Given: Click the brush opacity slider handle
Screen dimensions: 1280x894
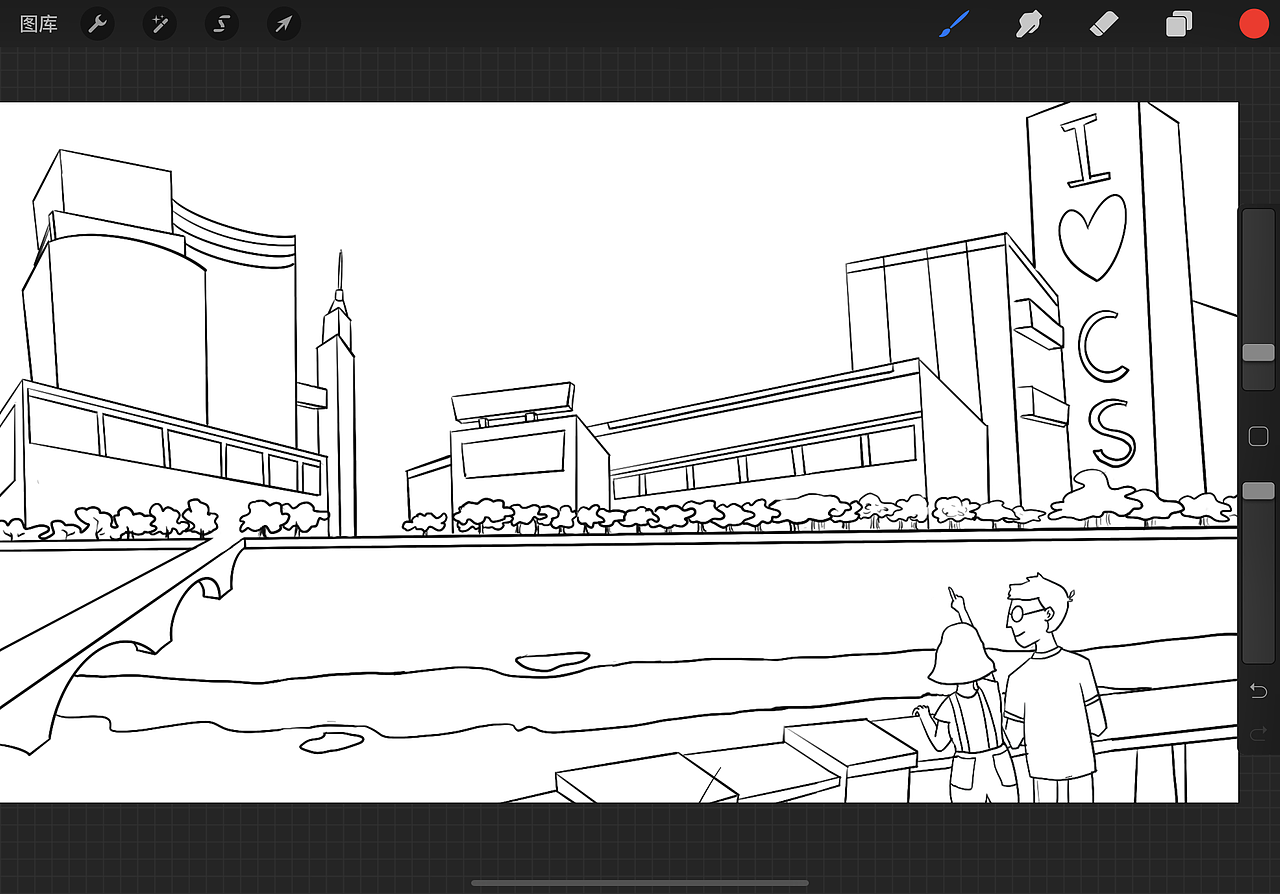Looking at the screenshot, I should 1258,490.
